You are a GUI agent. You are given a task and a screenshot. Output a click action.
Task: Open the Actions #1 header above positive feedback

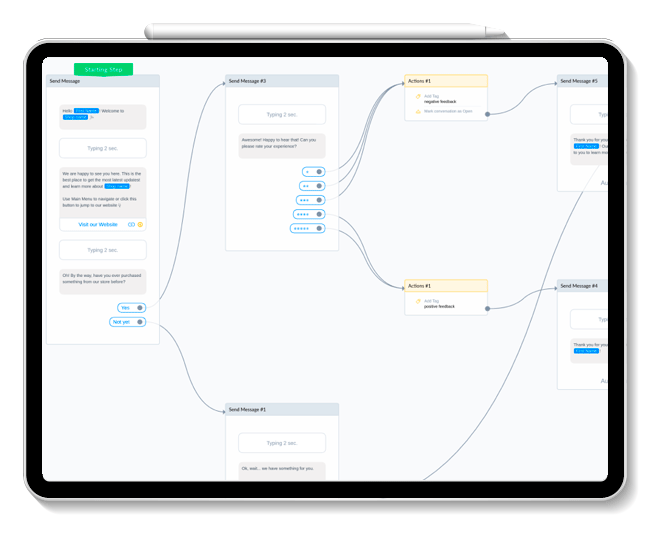coord(446,286)
